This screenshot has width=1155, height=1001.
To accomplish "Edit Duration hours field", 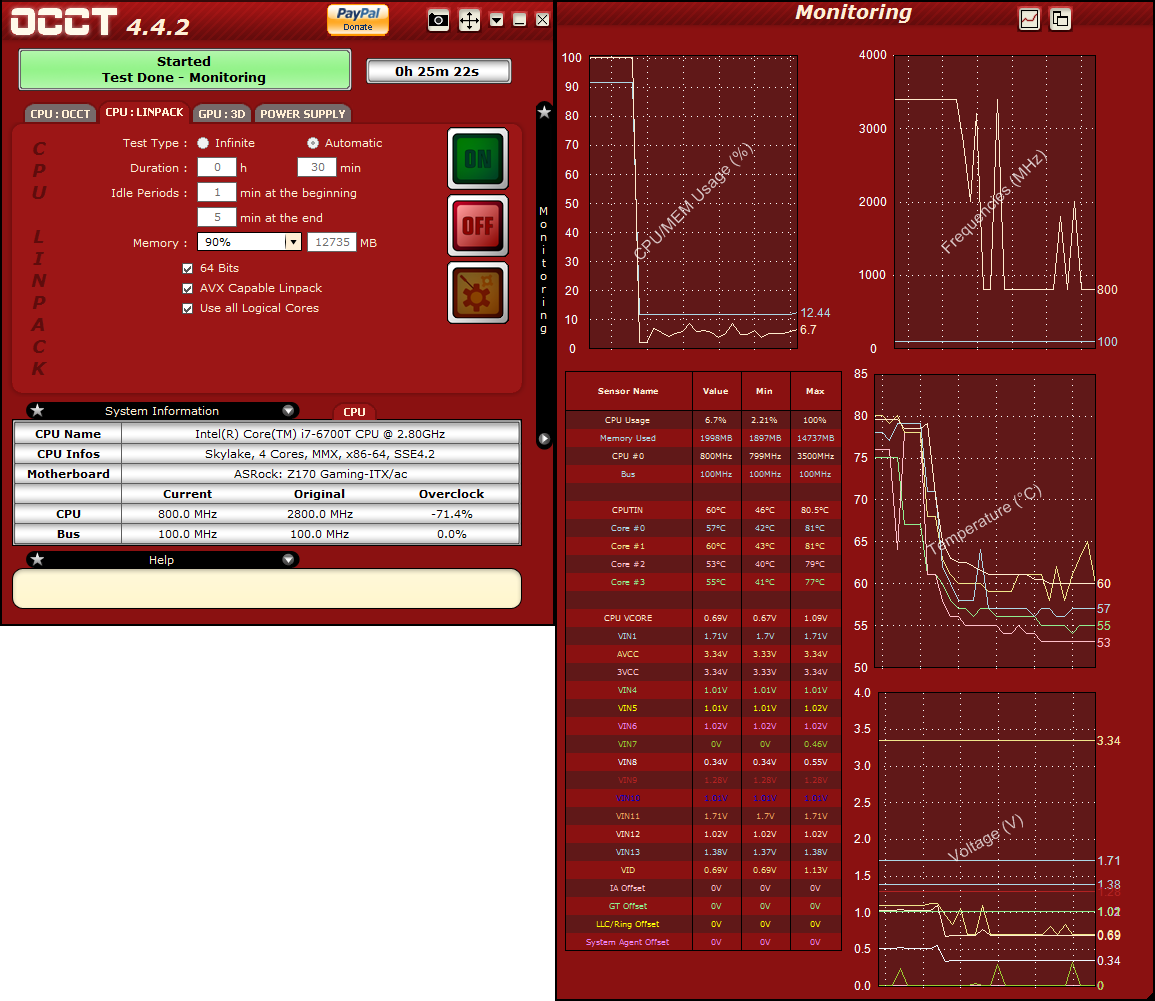I will (x=217, y=167).
